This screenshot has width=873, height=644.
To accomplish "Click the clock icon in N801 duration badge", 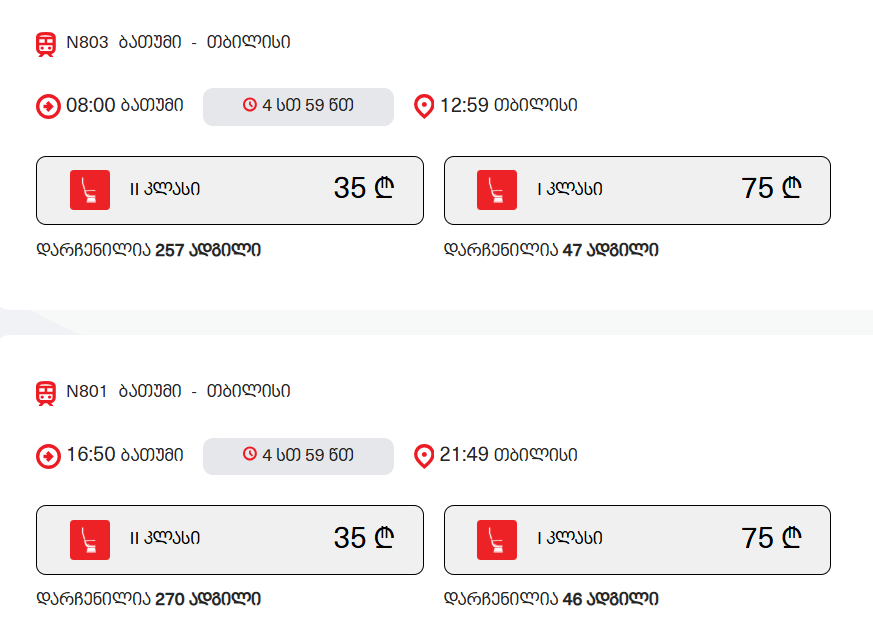I will pyautogui.click(x=250, y=455).
